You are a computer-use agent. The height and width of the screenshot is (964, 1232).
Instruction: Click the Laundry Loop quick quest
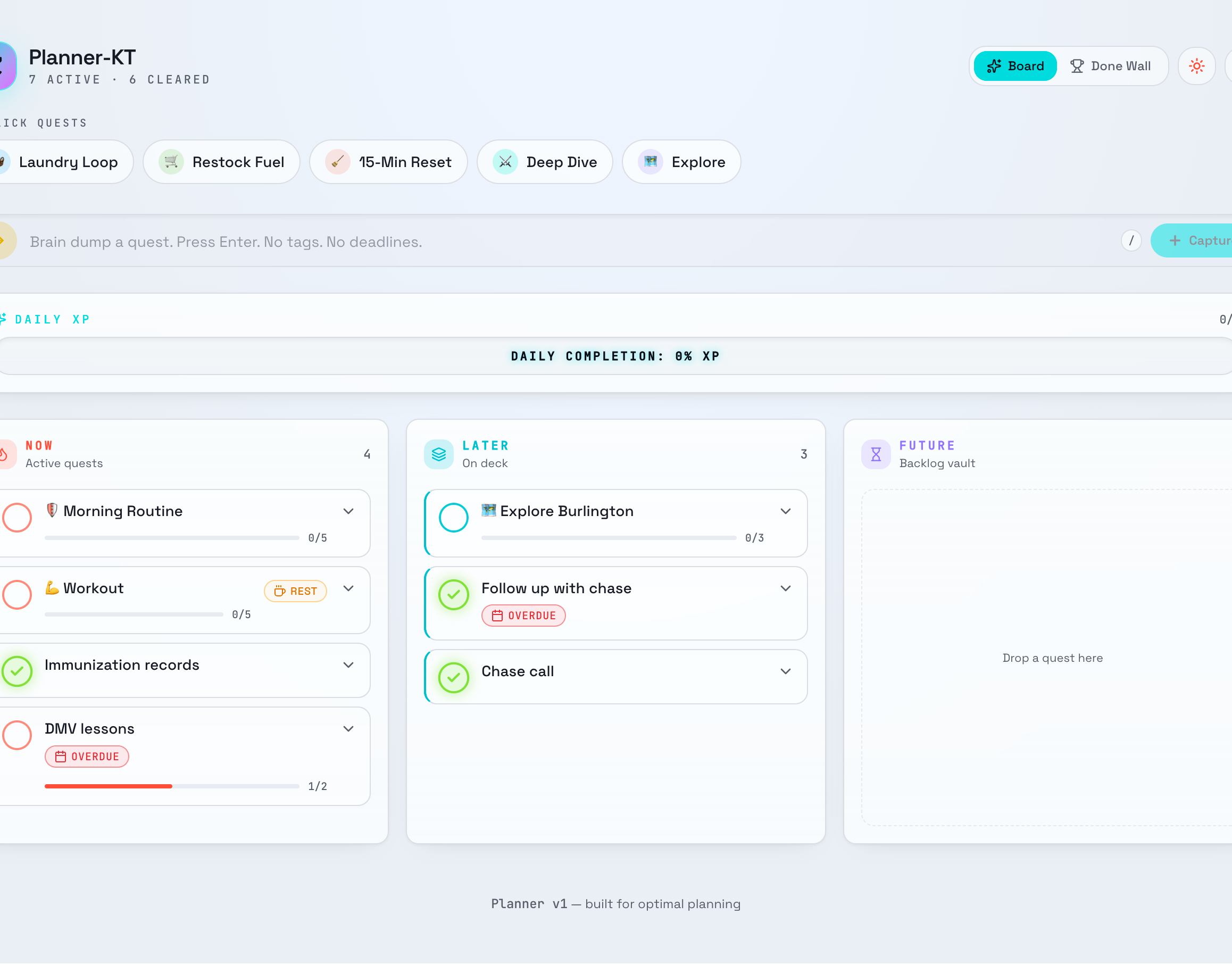62,162
